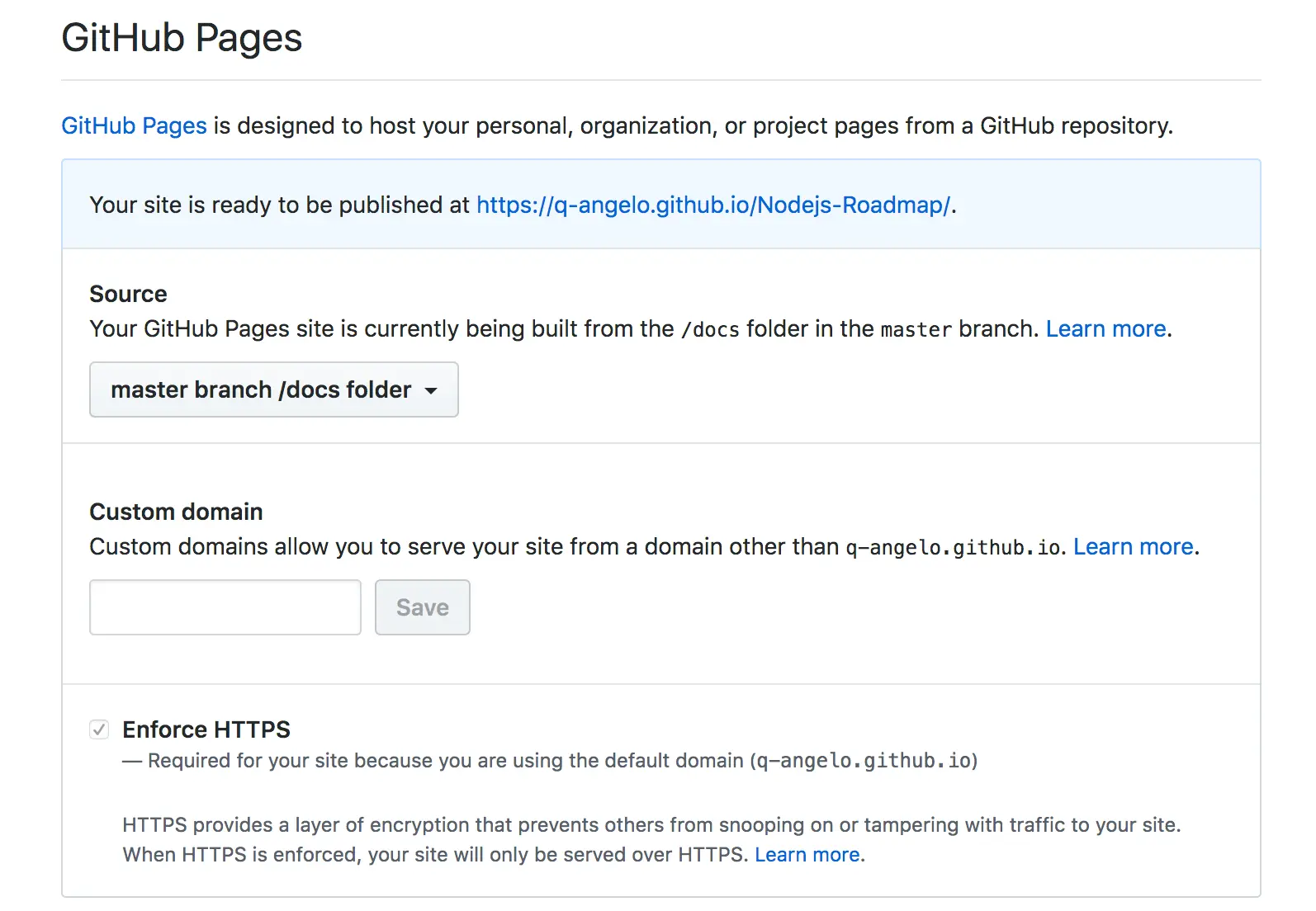The image size is (1316, 911).
Task: Open Learn more link about HTTPS enforcement
Action: click(807, 855)
